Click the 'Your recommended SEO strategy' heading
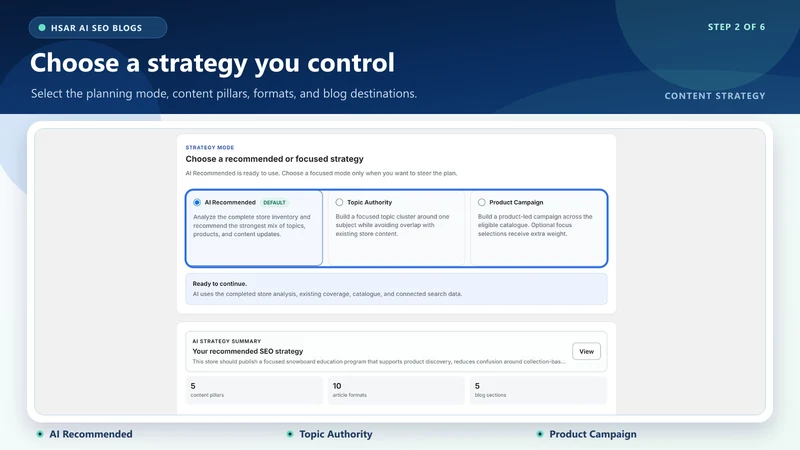Screen dimensions: 800x450 click(x=247, y=352)
